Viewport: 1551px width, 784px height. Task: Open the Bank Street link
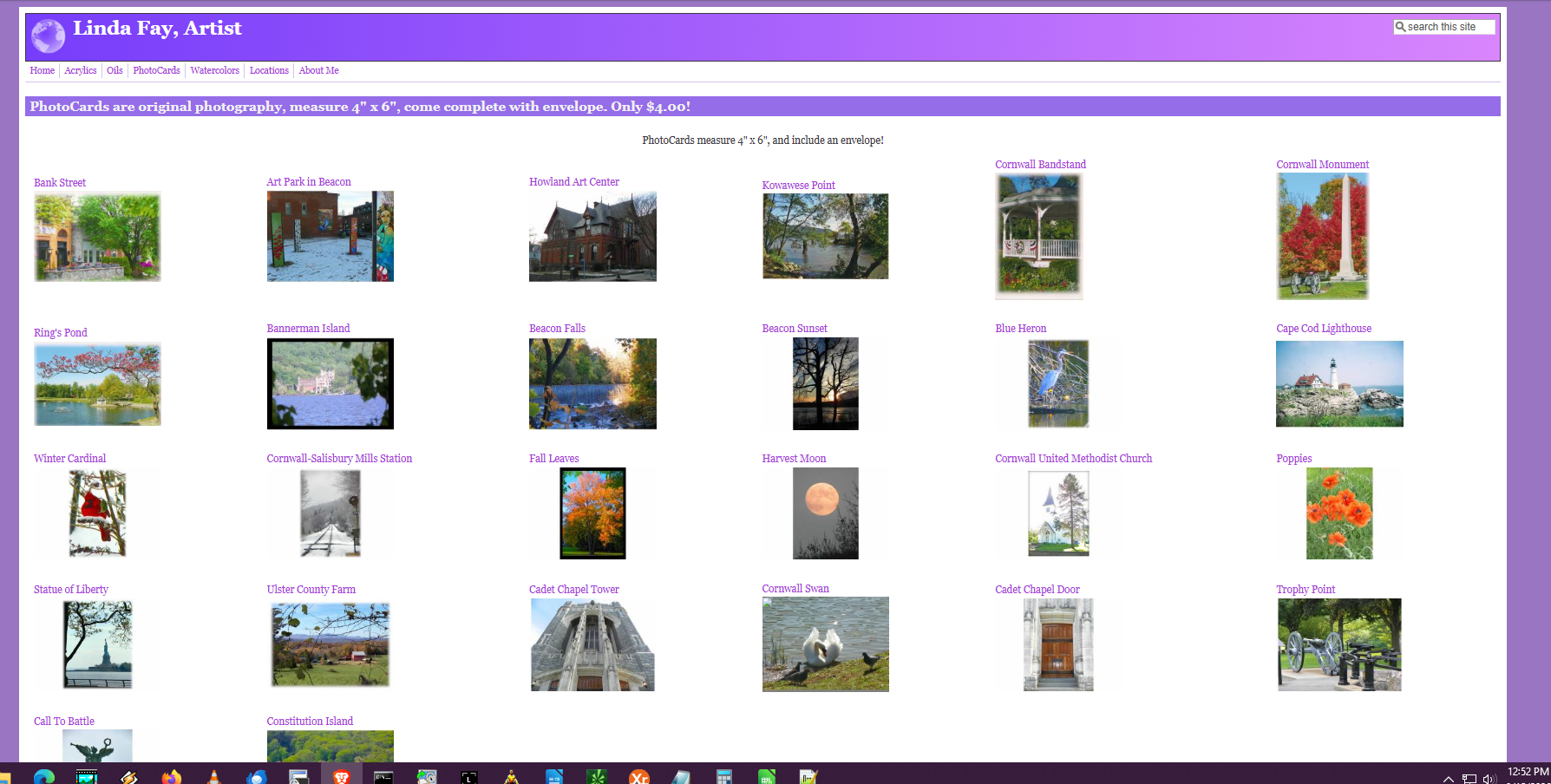tap(60, 183)
